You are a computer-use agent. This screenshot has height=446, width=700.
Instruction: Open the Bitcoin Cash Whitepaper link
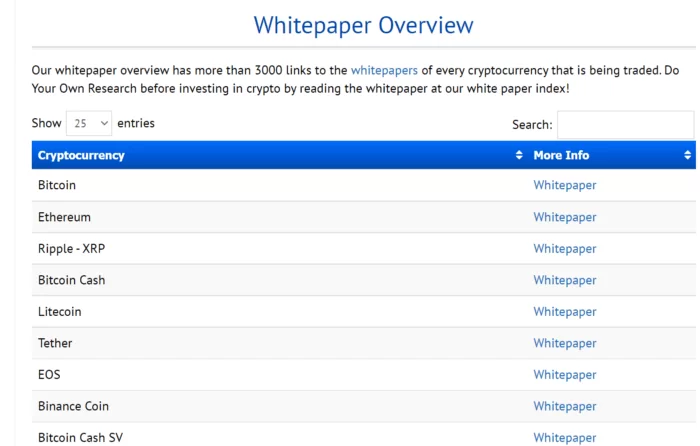(564, 280)
